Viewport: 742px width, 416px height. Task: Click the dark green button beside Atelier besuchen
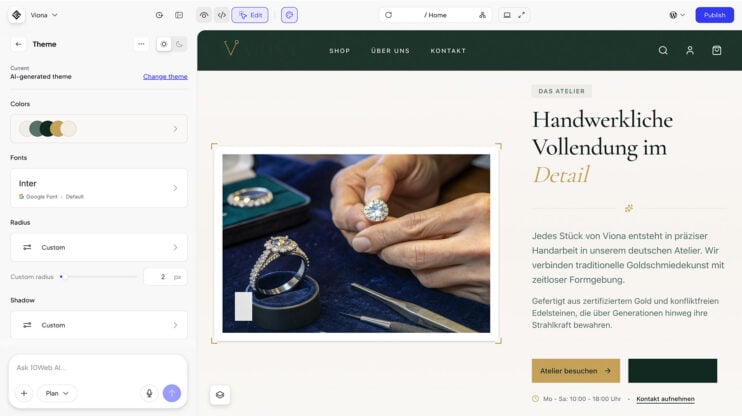pyautogui.click(x=672, y=371)
